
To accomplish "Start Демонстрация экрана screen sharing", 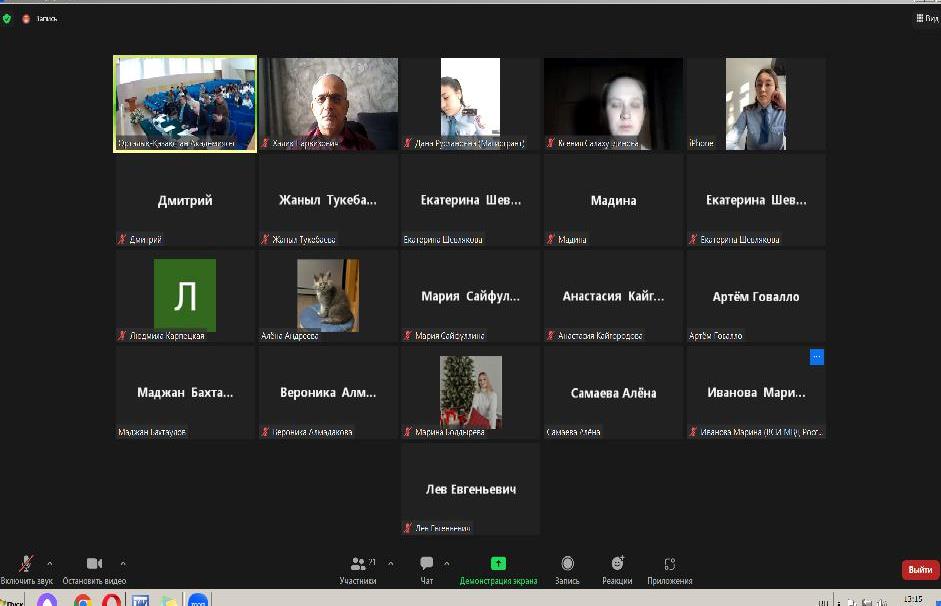I will [498, 565].
